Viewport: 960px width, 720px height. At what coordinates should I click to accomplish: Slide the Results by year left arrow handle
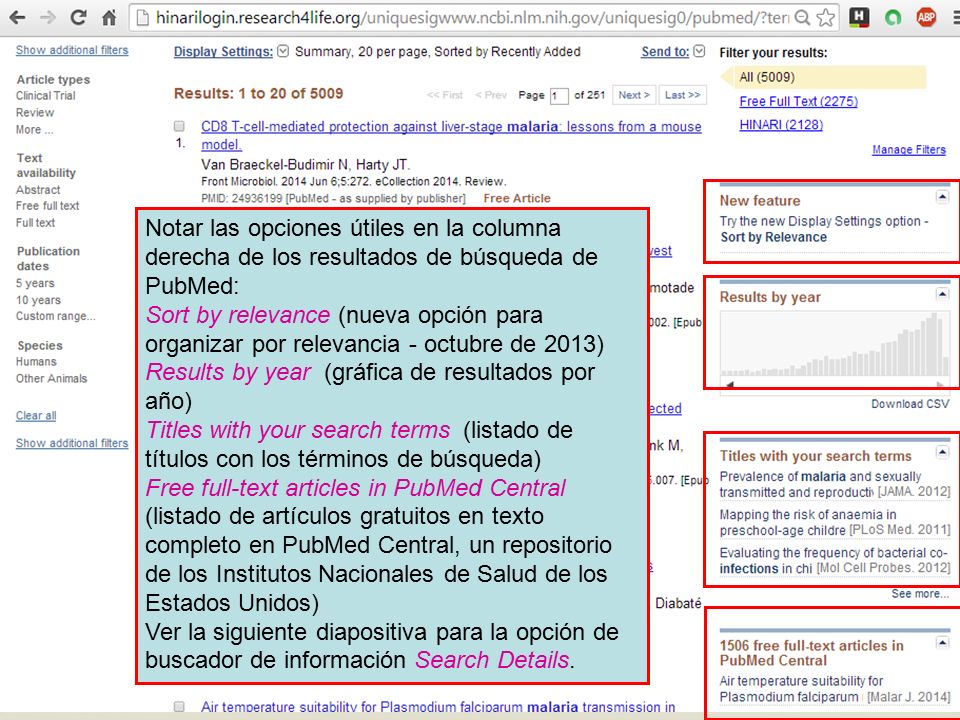[x=729, y=384]
